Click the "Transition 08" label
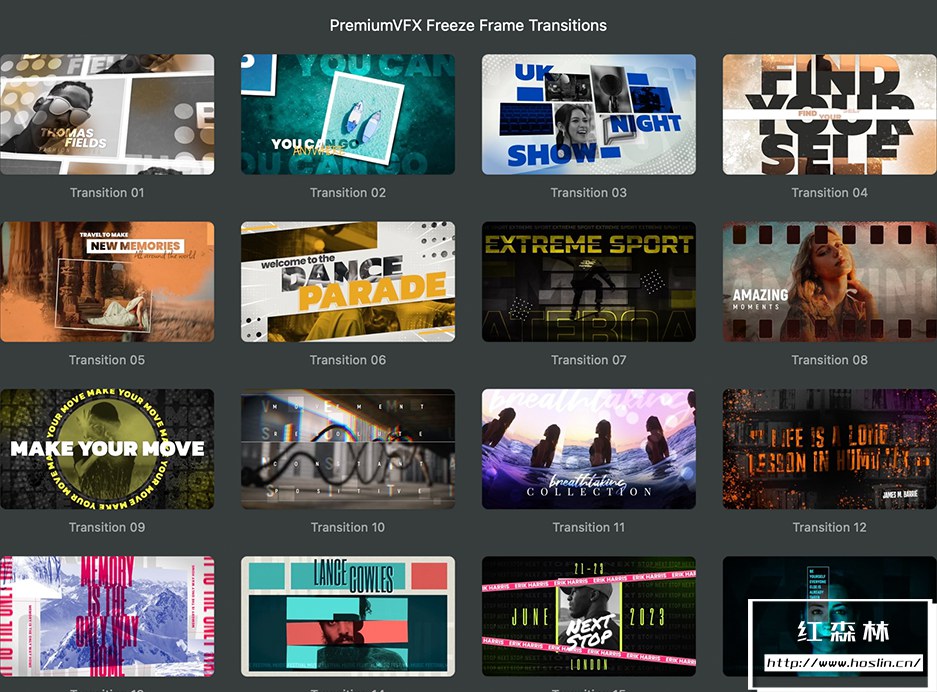The image size is (937, 692). pyautogui.click(x=829, y=360)
